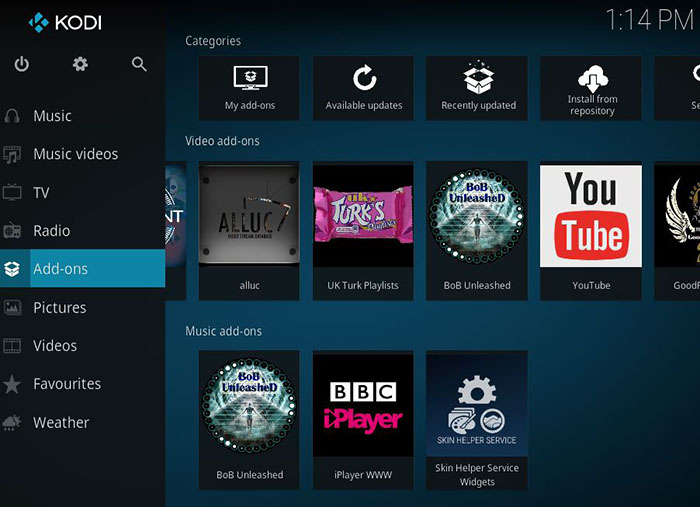Image resolution: width=700 pixels, height=507 pixels.
Task: Select Music videos in sidebar
Action: click(83, 154)
